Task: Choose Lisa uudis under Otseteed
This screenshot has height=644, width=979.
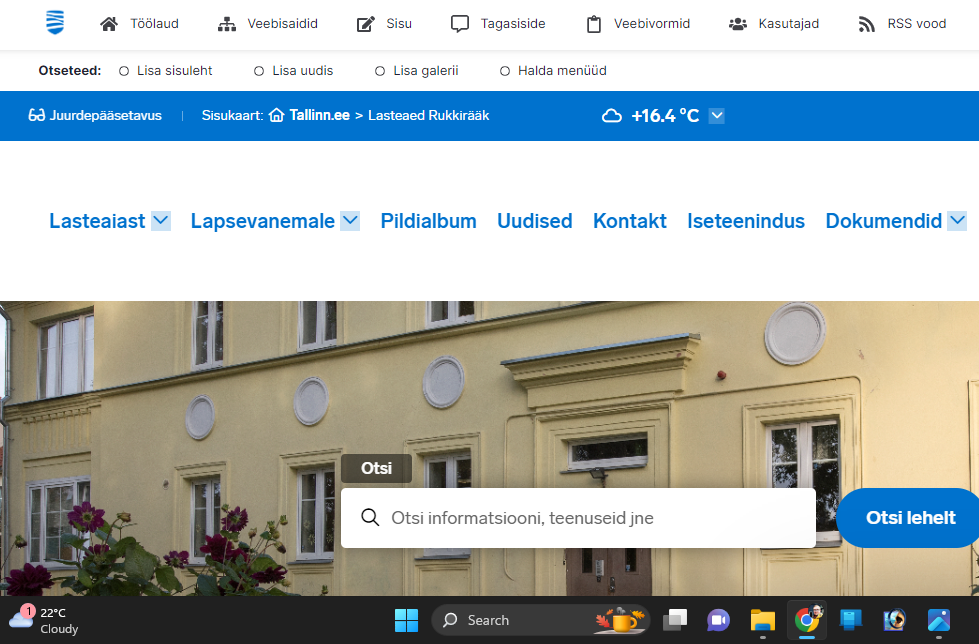Action: coord(256,71)
